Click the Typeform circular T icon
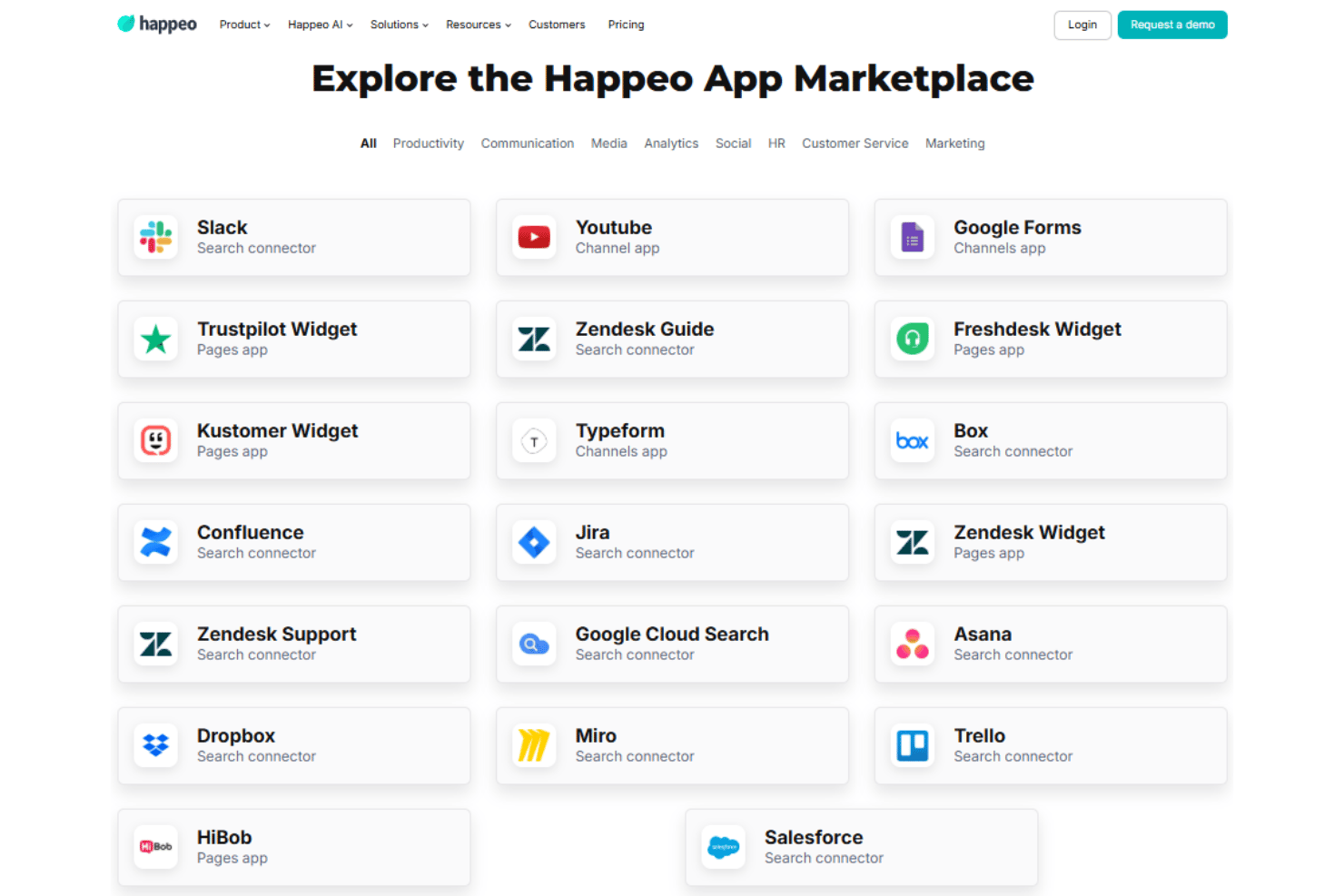Viewport: 1344px width, 896px height. pos(534,440)
